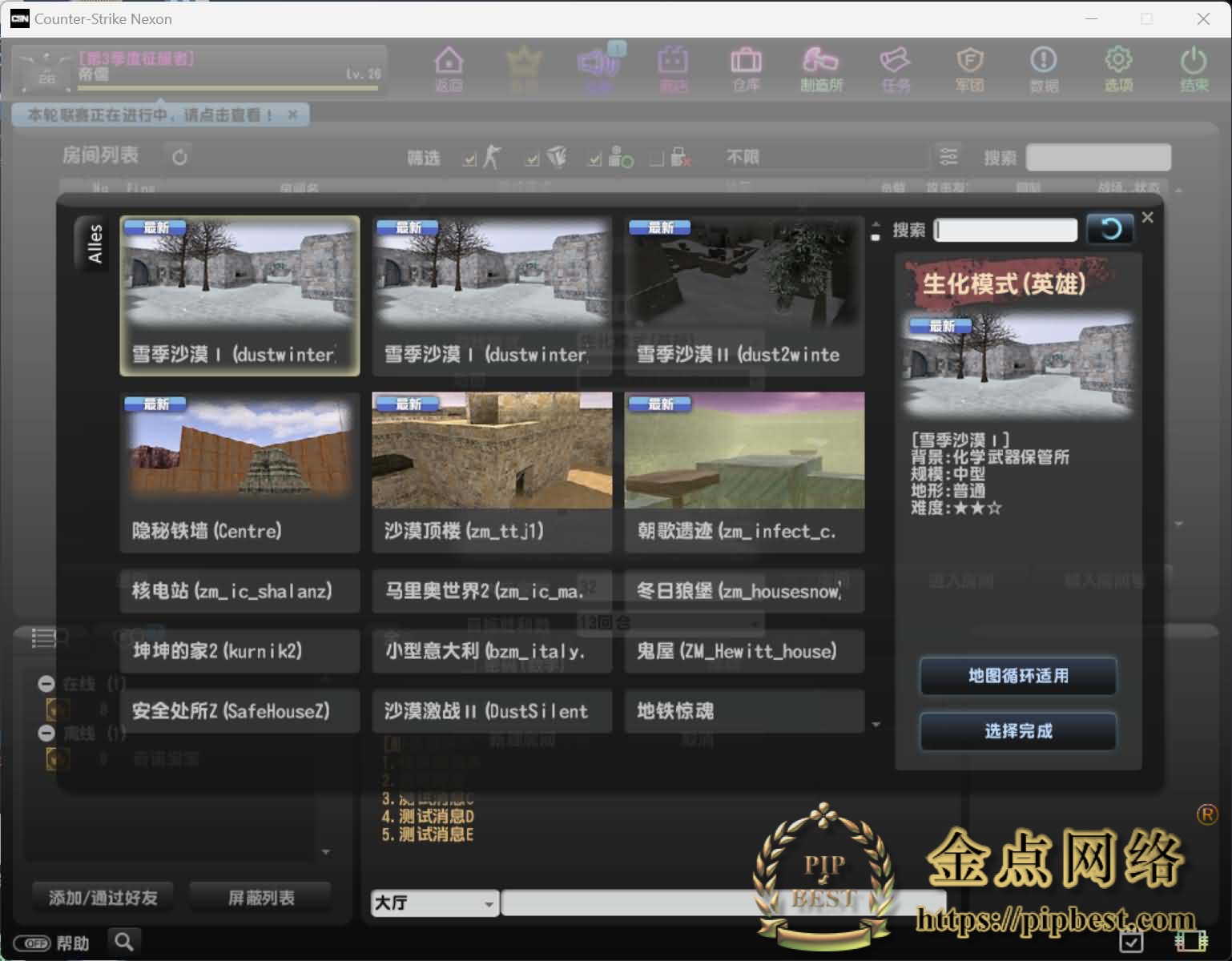Click 添加/通过好友 button

point(103,899)
